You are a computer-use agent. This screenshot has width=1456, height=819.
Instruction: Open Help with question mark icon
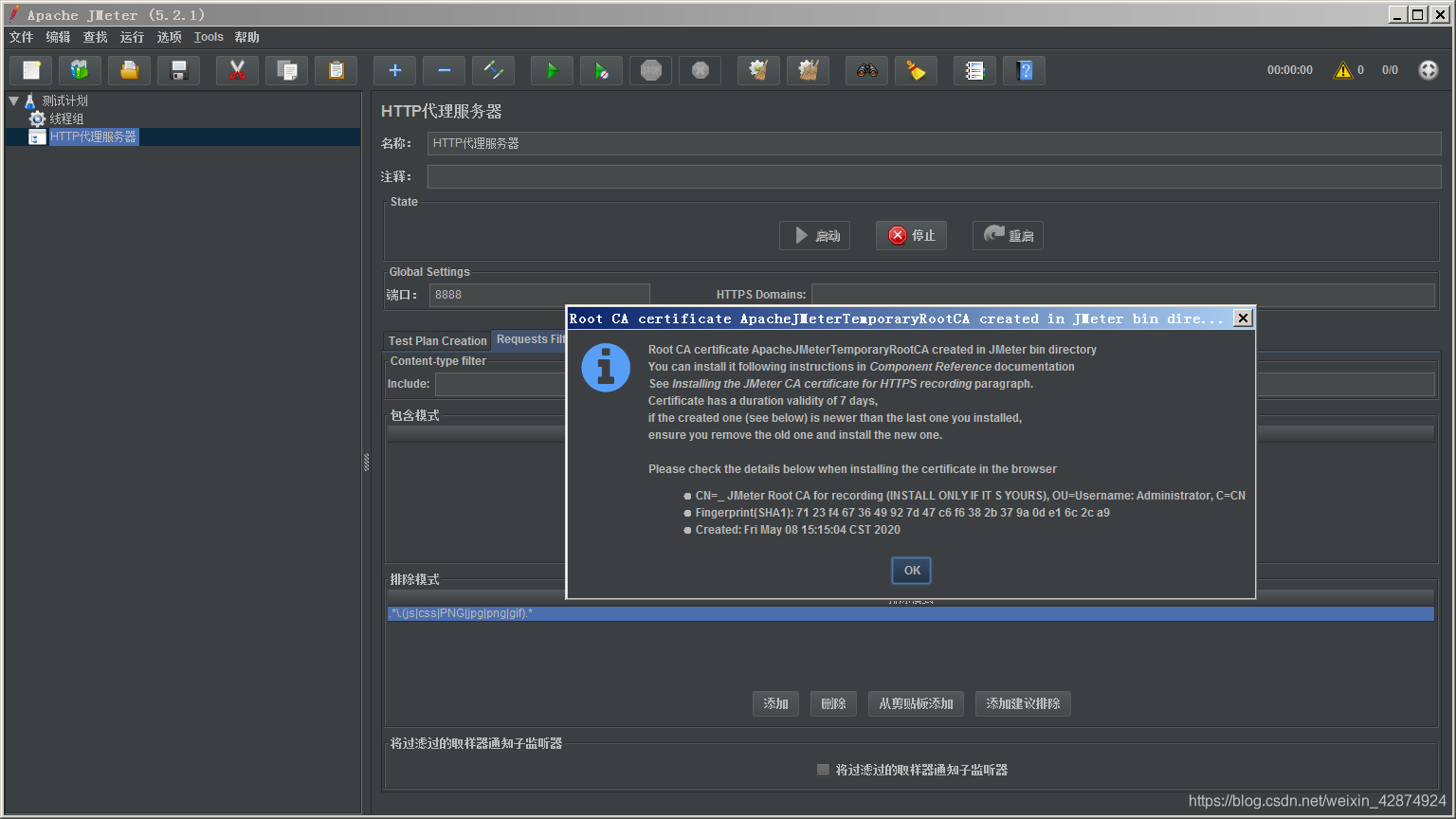[1025, 70]
